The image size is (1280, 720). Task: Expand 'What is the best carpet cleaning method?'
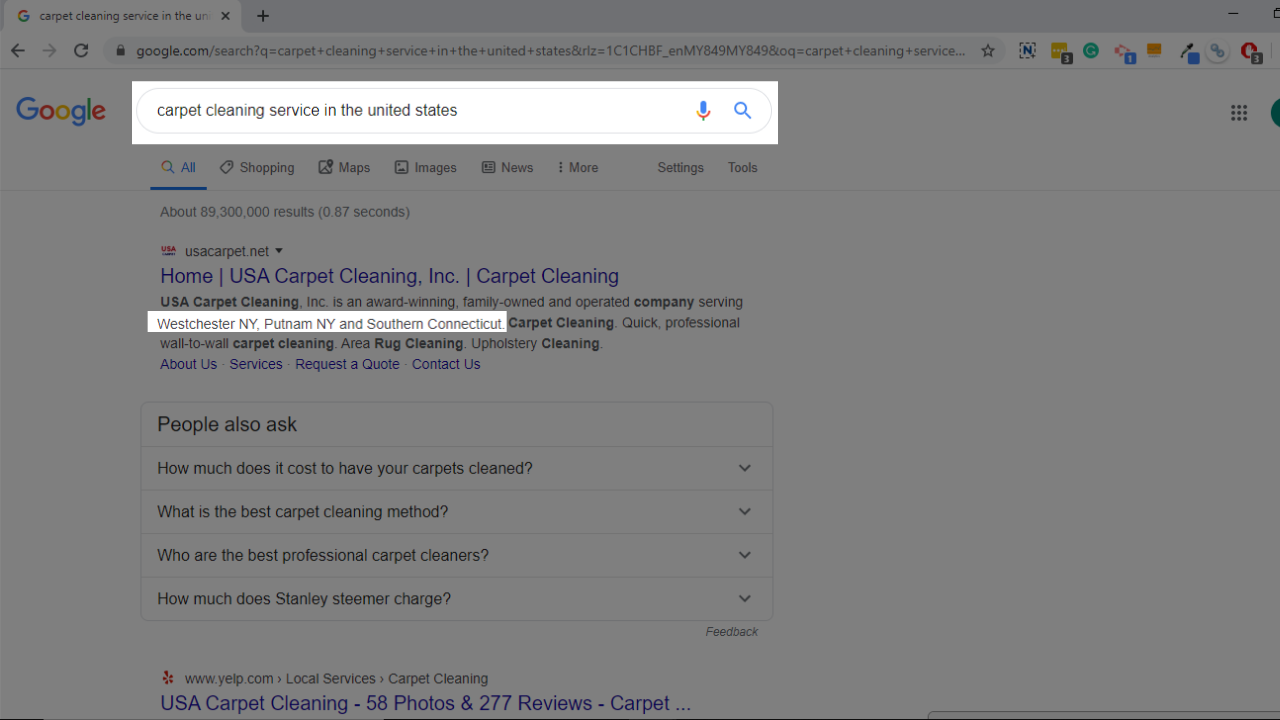(456, 512)
